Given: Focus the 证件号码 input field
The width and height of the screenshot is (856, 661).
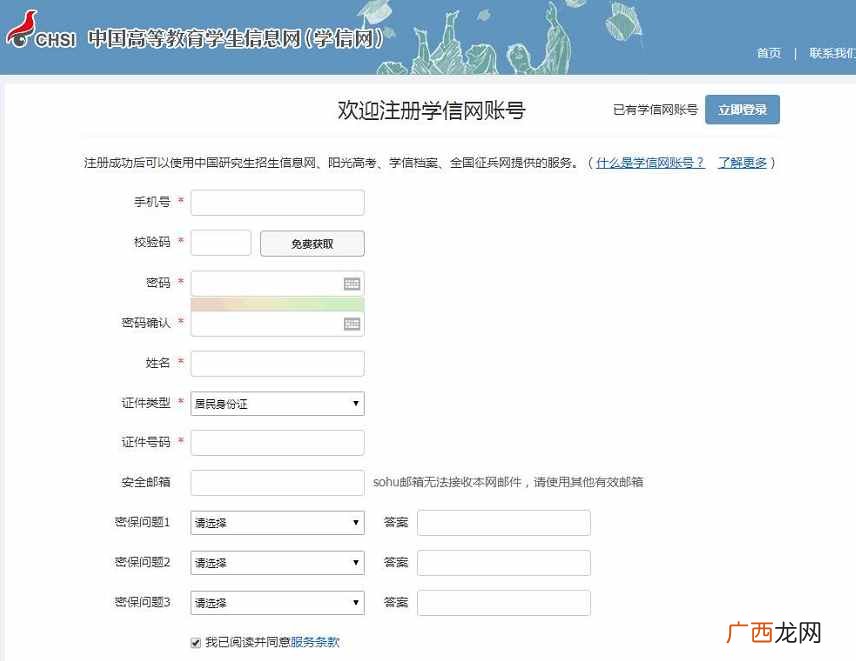Looking at the screenshot, I should [x=277, y=443].
